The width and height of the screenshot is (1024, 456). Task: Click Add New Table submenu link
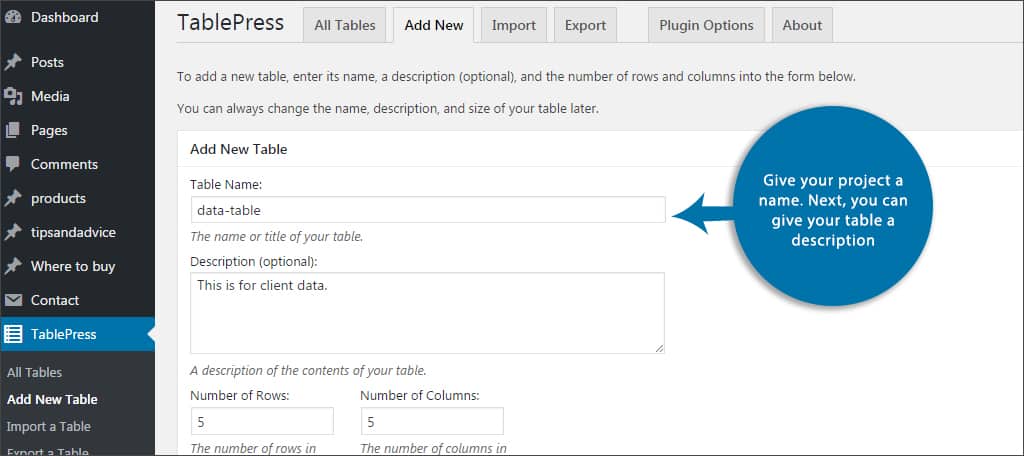point(52,400)
